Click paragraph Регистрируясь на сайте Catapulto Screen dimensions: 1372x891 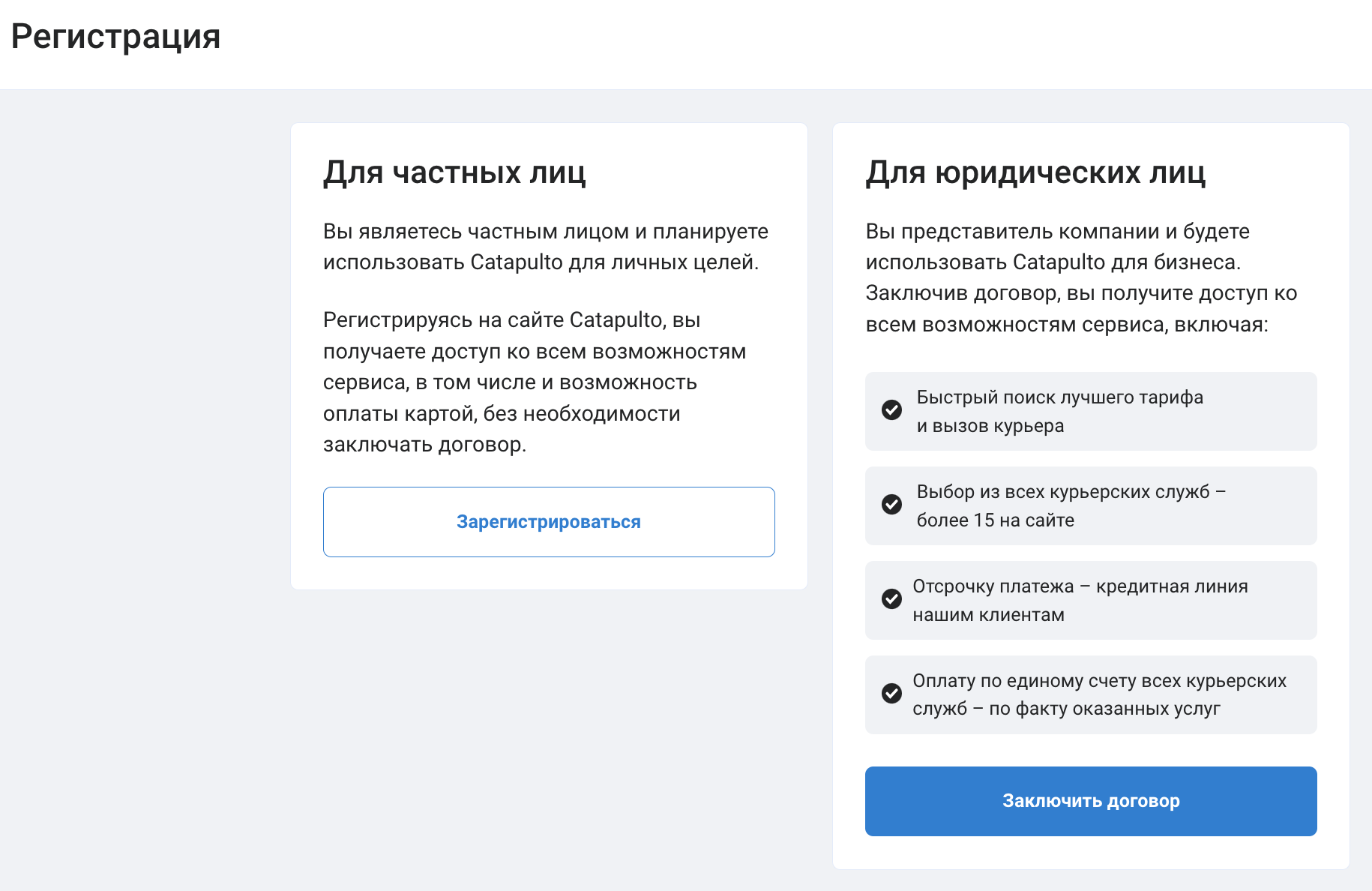[535, 382]
